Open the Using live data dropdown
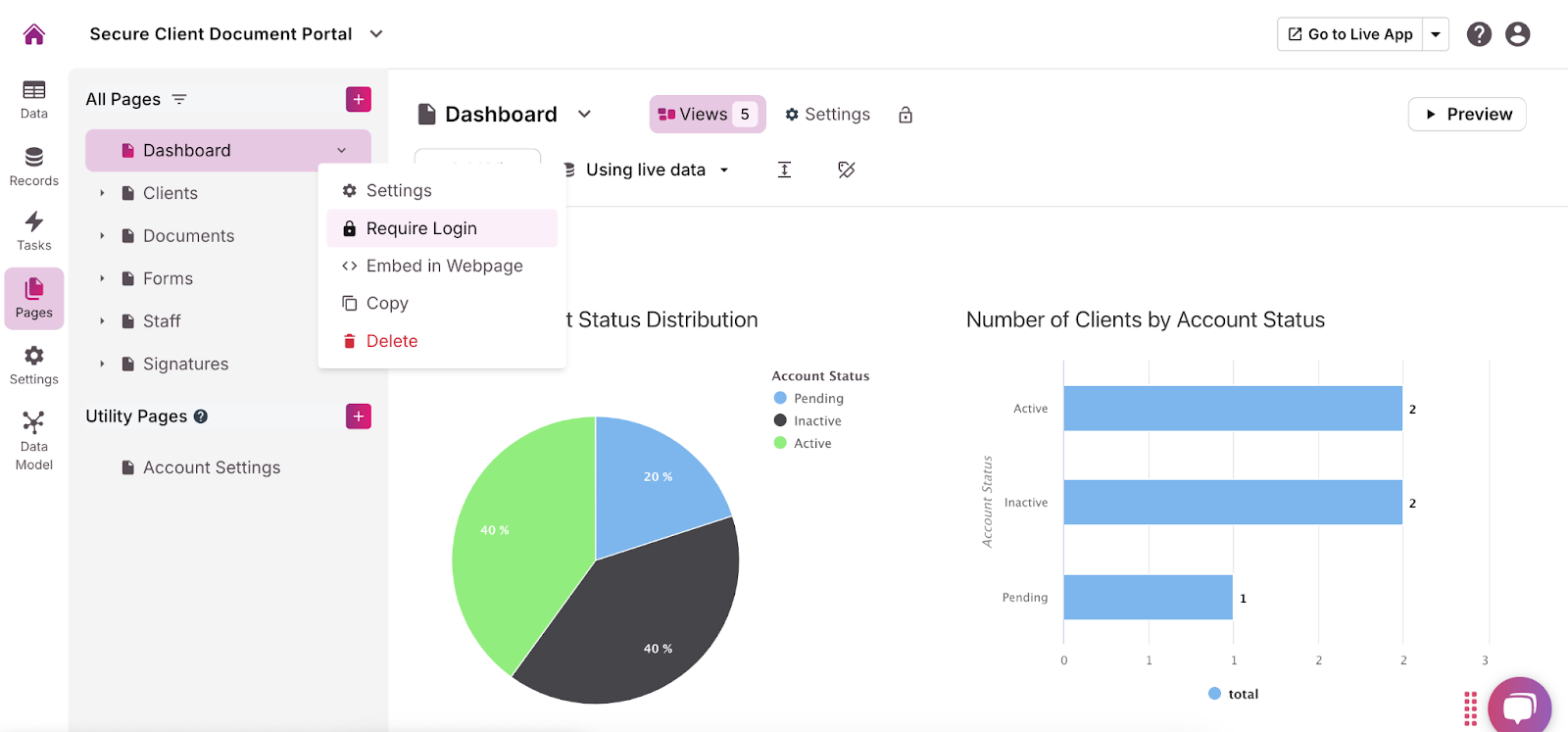 click(647, 170)
